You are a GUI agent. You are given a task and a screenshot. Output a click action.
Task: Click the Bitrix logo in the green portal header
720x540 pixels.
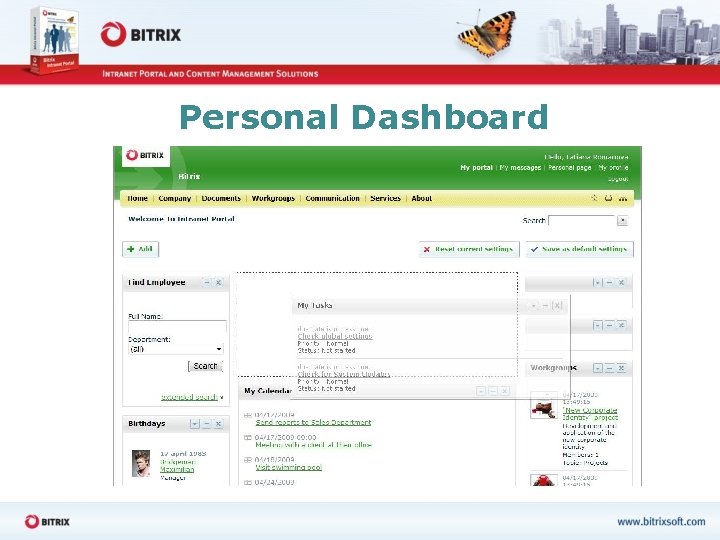pyautogui.click(x=146, y=155)
